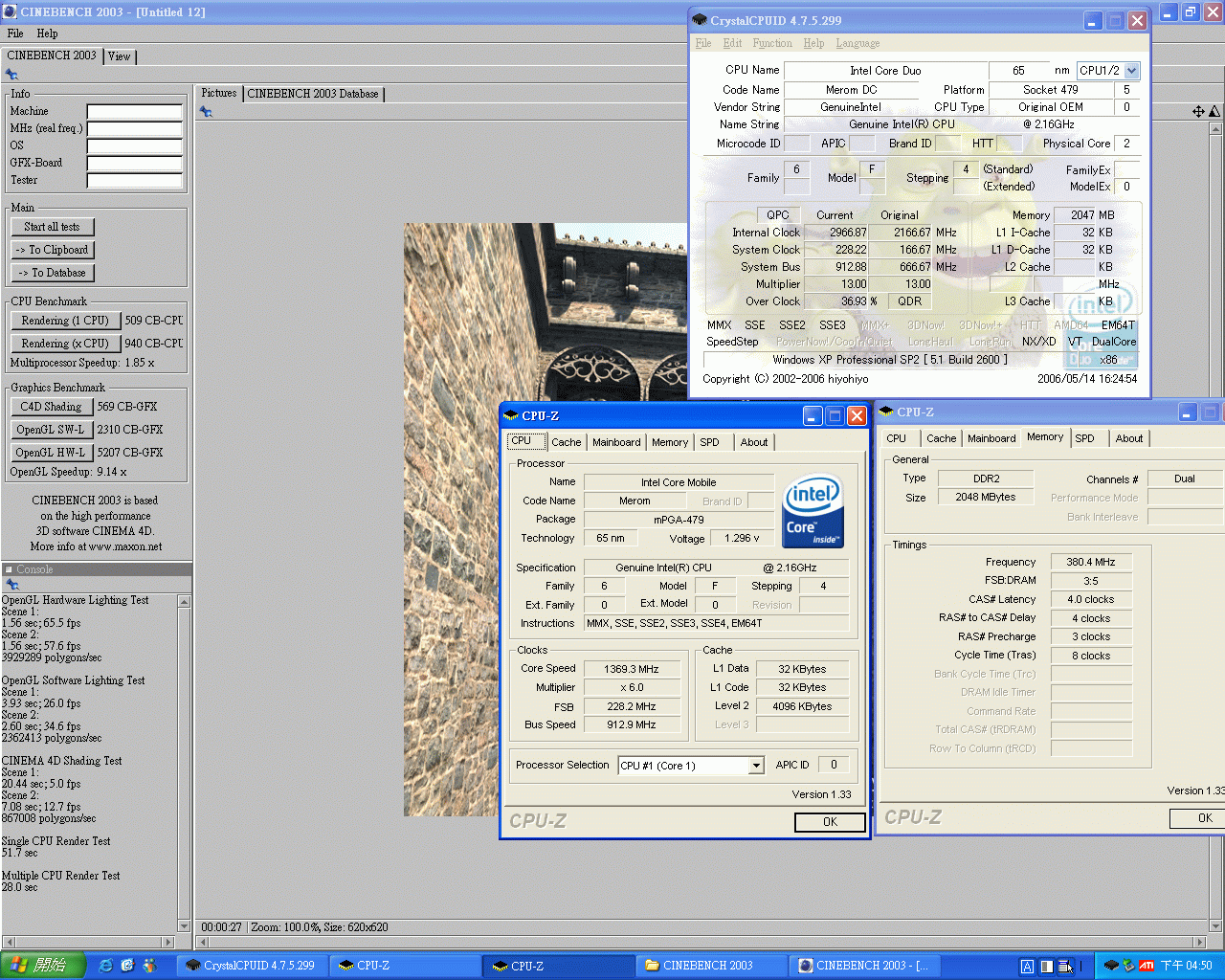Click the Start all tests button

53,227
